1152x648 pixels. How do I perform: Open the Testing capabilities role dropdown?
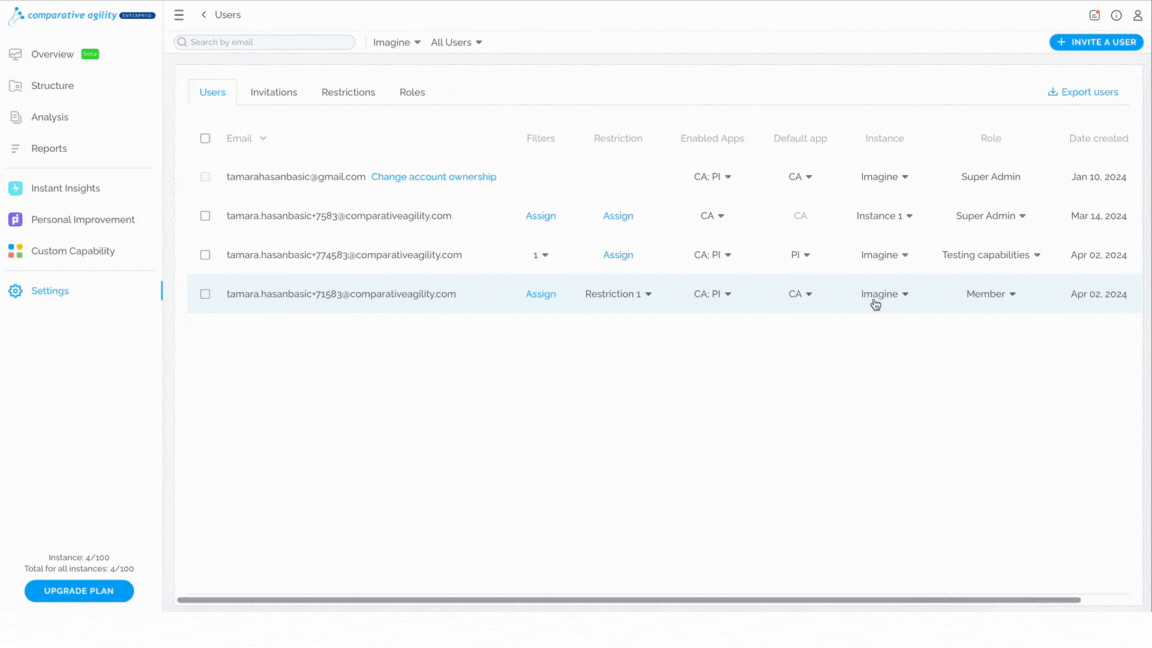pyautogui.click(x=991, y=255)
